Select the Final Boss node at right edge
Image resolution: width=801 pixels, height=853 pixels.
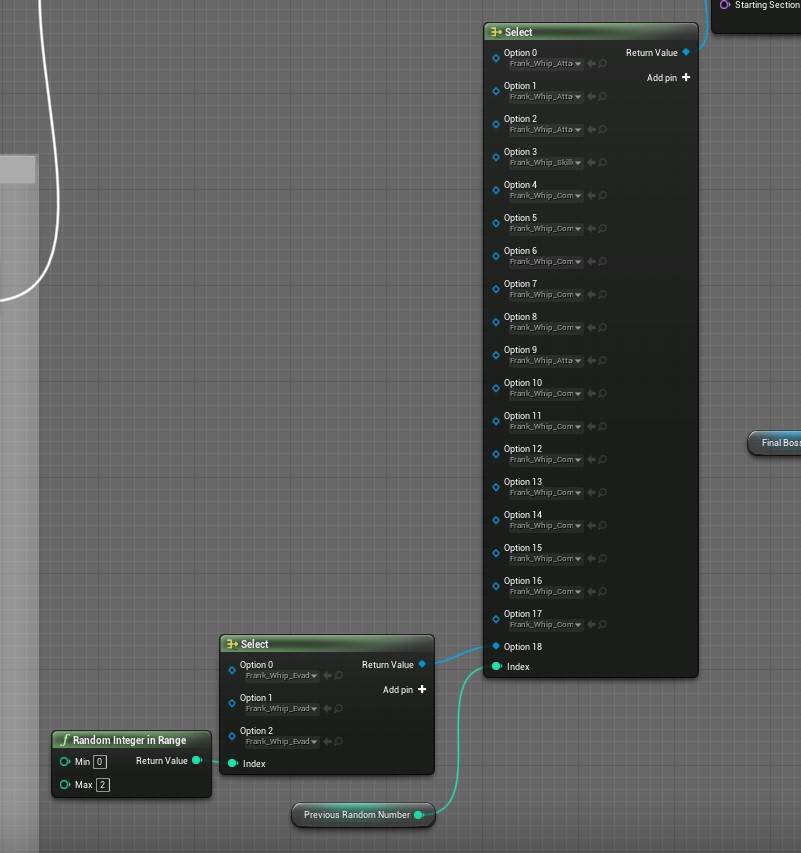[779, 443]
